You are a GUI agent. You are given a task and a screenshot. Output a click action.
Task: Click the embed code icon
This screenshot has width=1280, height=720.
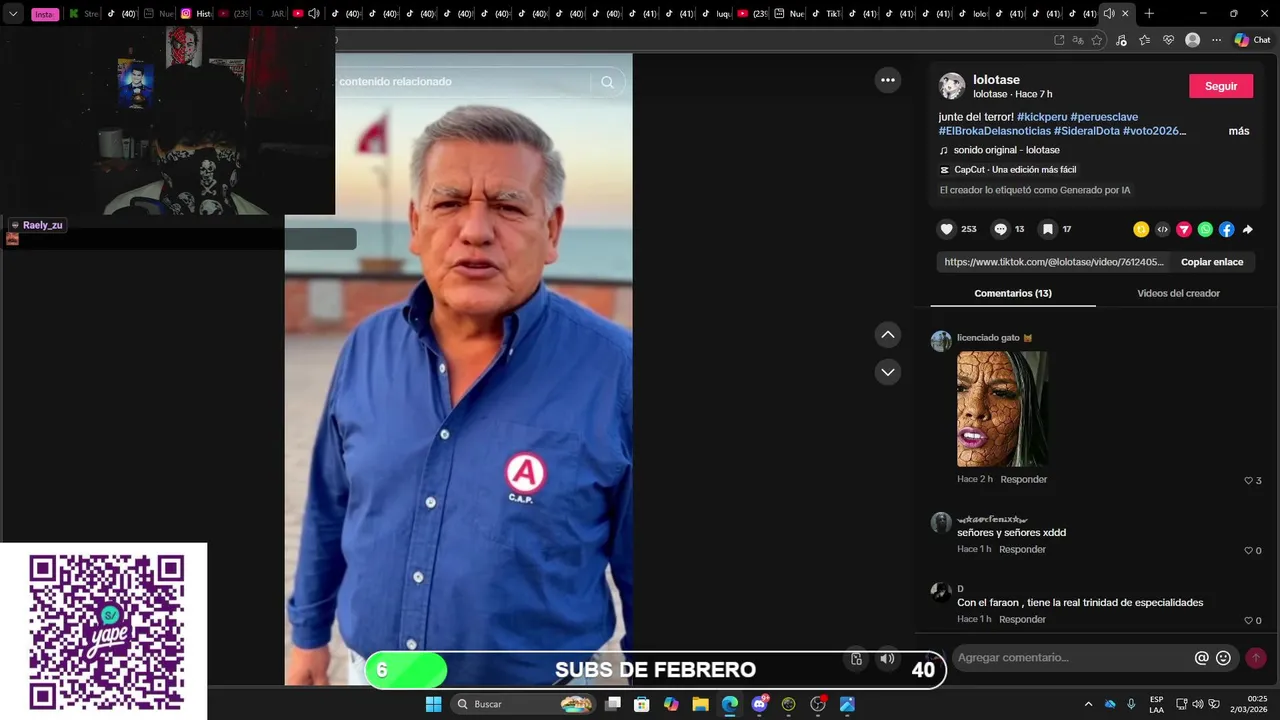pos(1162,229)
